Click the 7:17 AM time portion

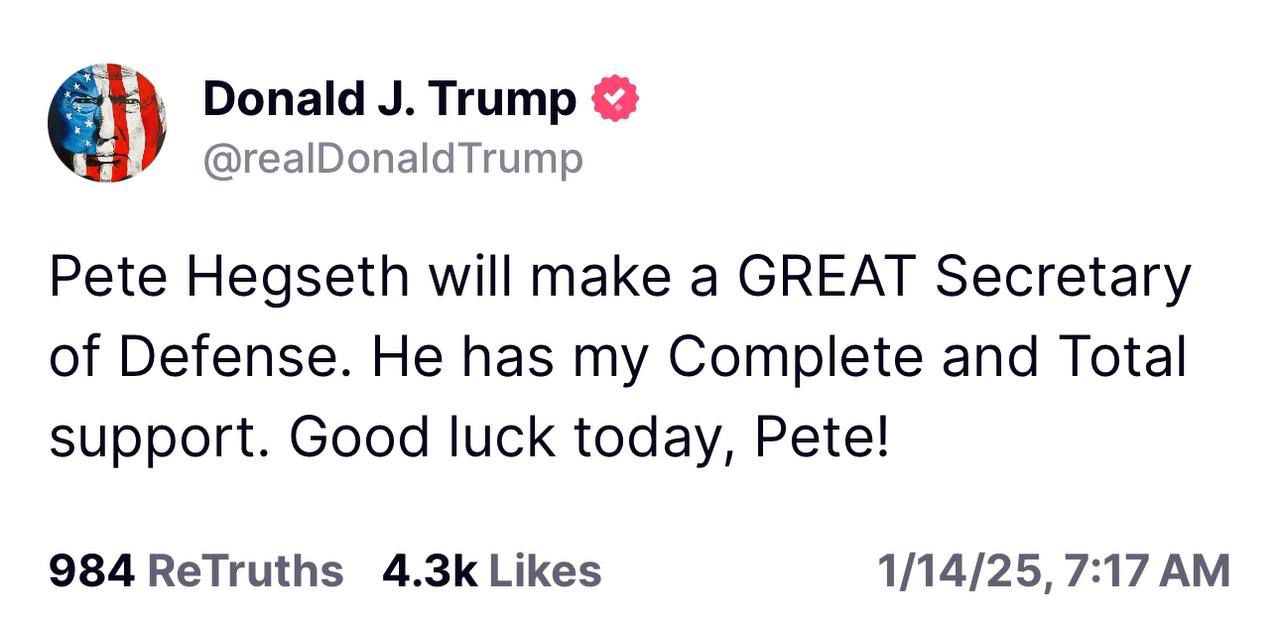click(1146, 571)
